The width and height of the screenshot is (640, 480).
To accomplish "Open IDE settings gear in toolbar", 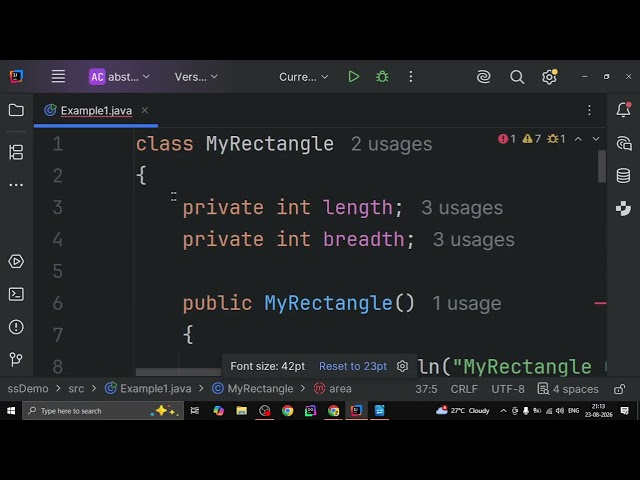I will click(x=549, y=77).
